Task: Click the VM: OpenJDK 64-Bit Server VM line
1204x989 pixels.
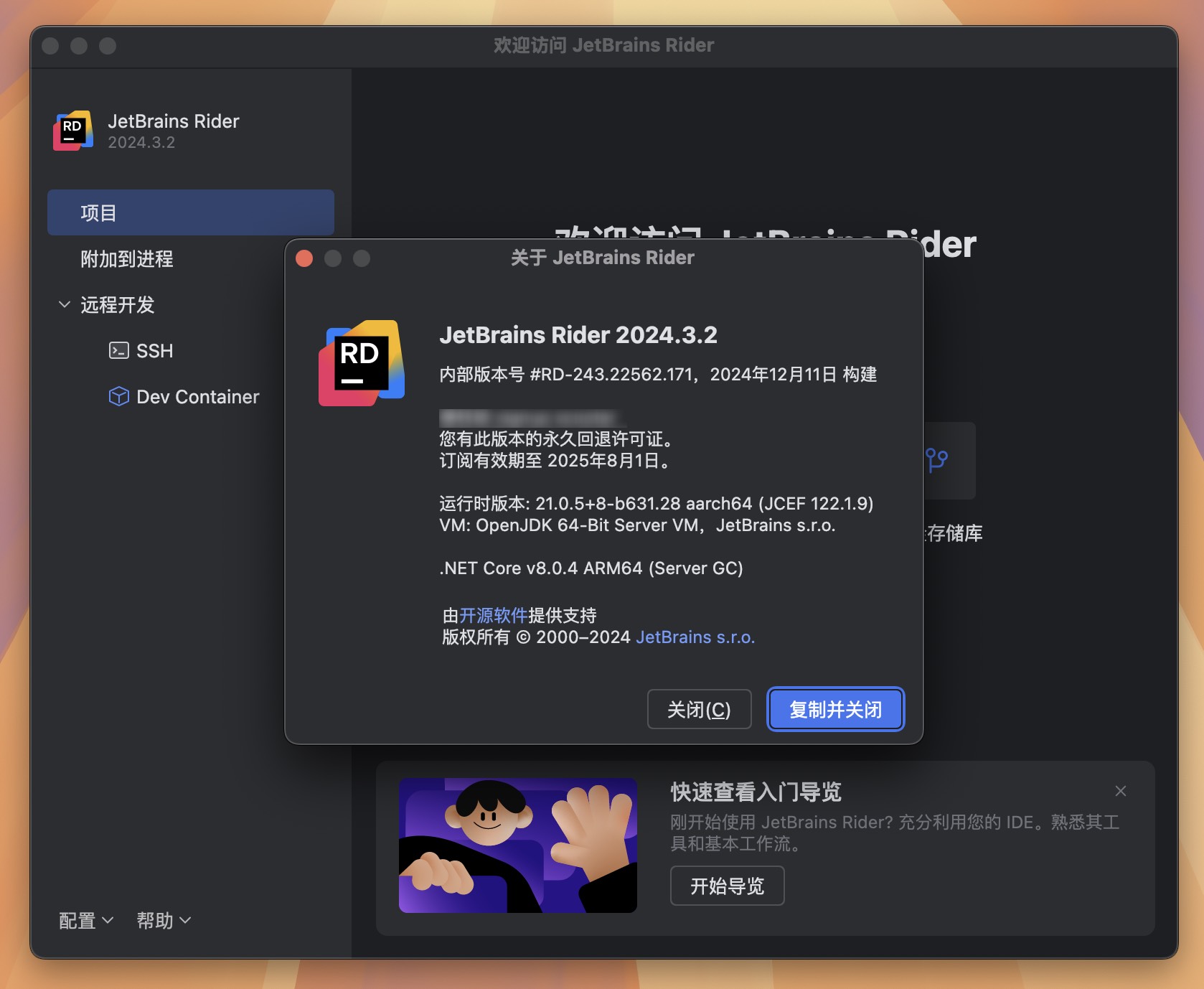Action: click(x=637, y=525)
